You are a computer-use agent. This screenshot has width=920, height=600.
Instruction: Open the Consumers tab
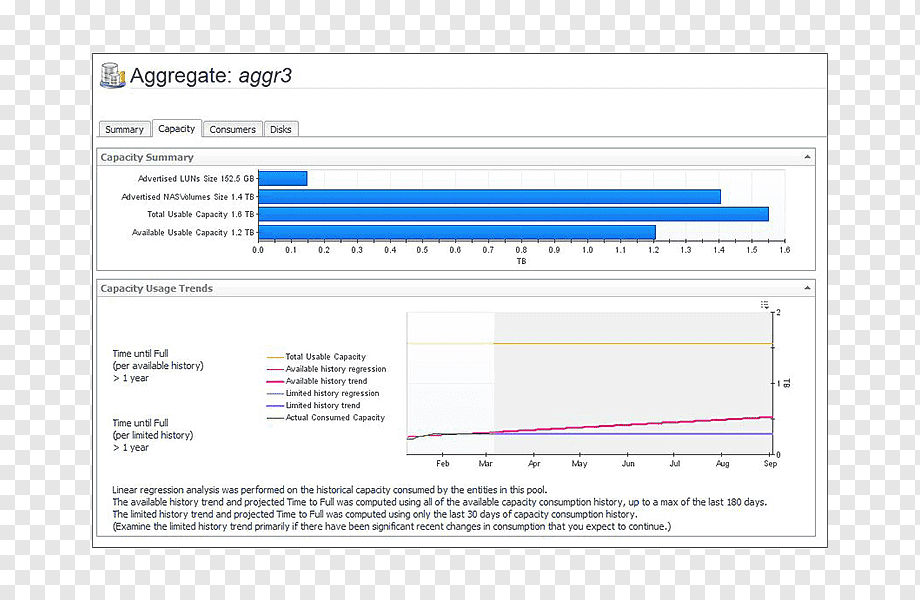232,129
